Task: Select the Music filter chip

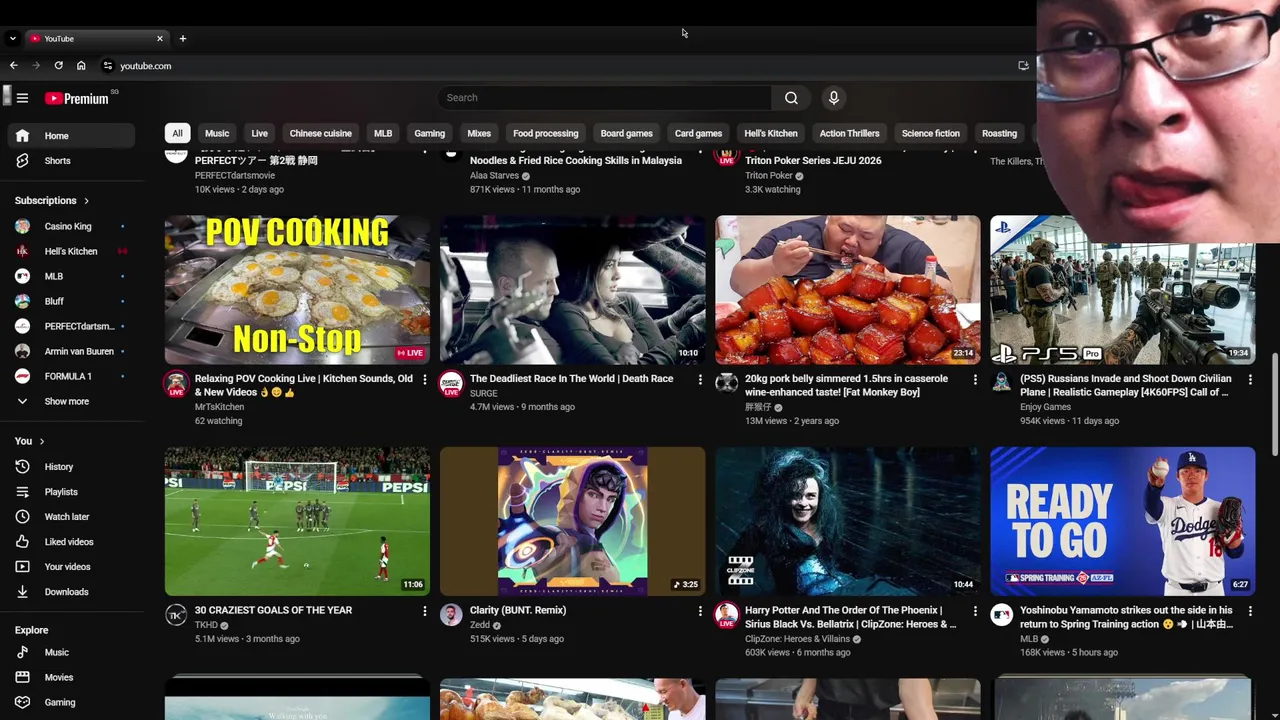Action: click(217, 133)
